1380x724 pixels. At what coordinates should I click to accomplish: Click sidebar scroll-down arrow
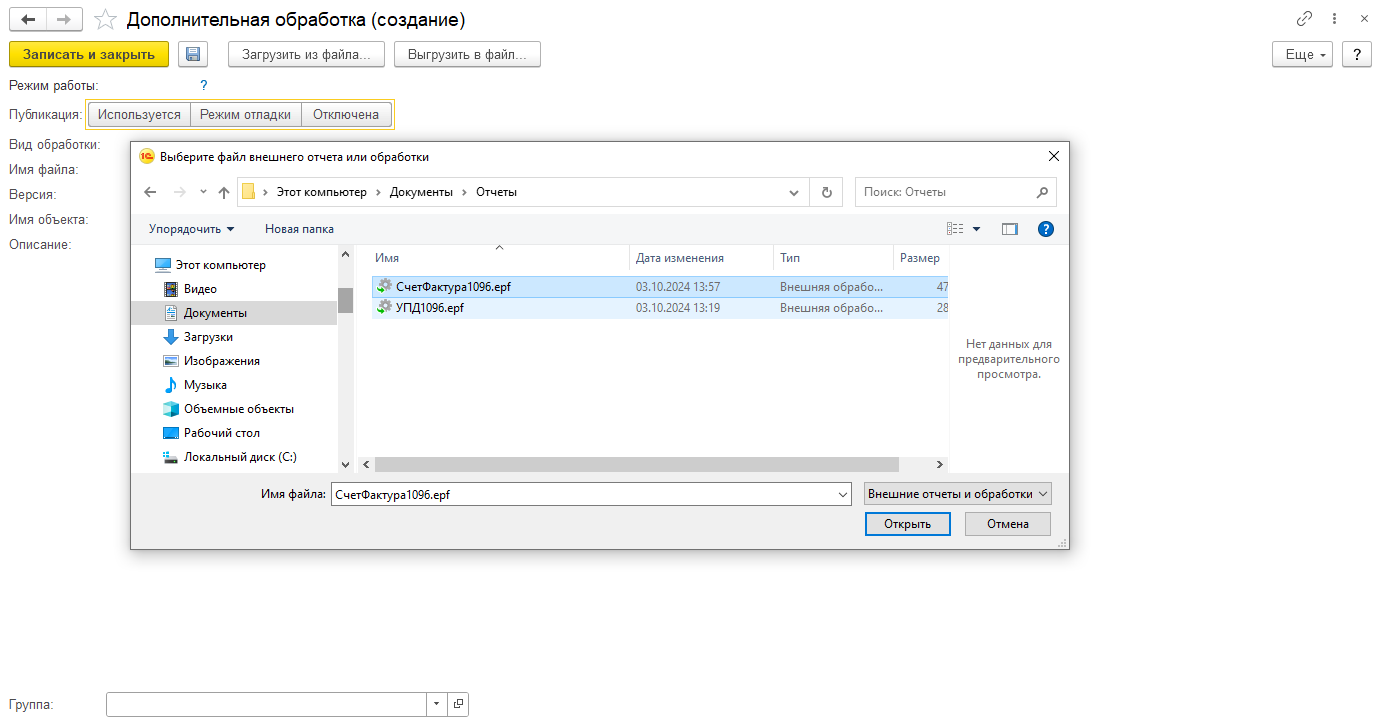pyautogui.click(x=345, y=465)
